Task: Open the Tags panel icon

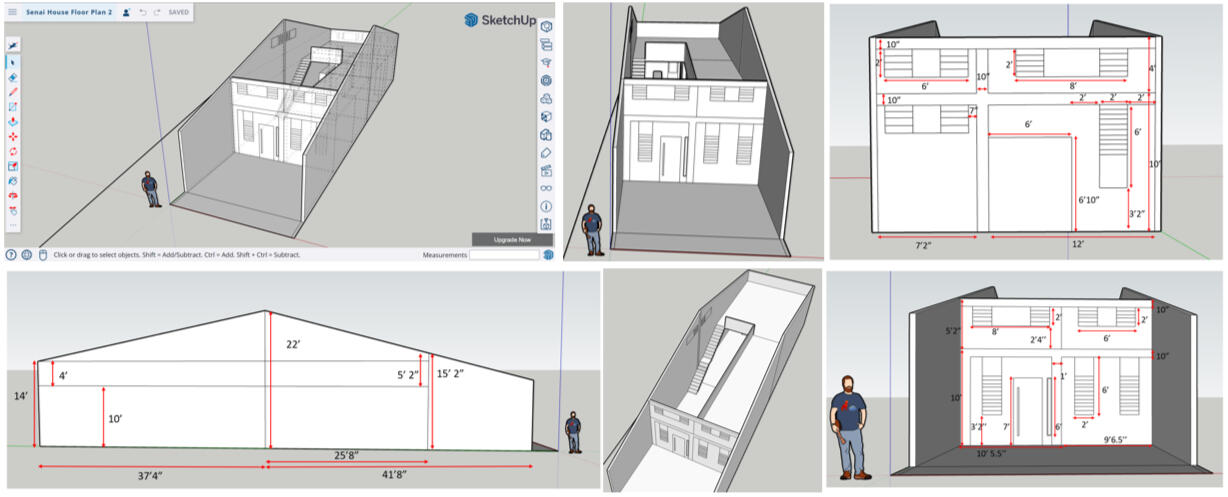Action: (x=546, y=153)
